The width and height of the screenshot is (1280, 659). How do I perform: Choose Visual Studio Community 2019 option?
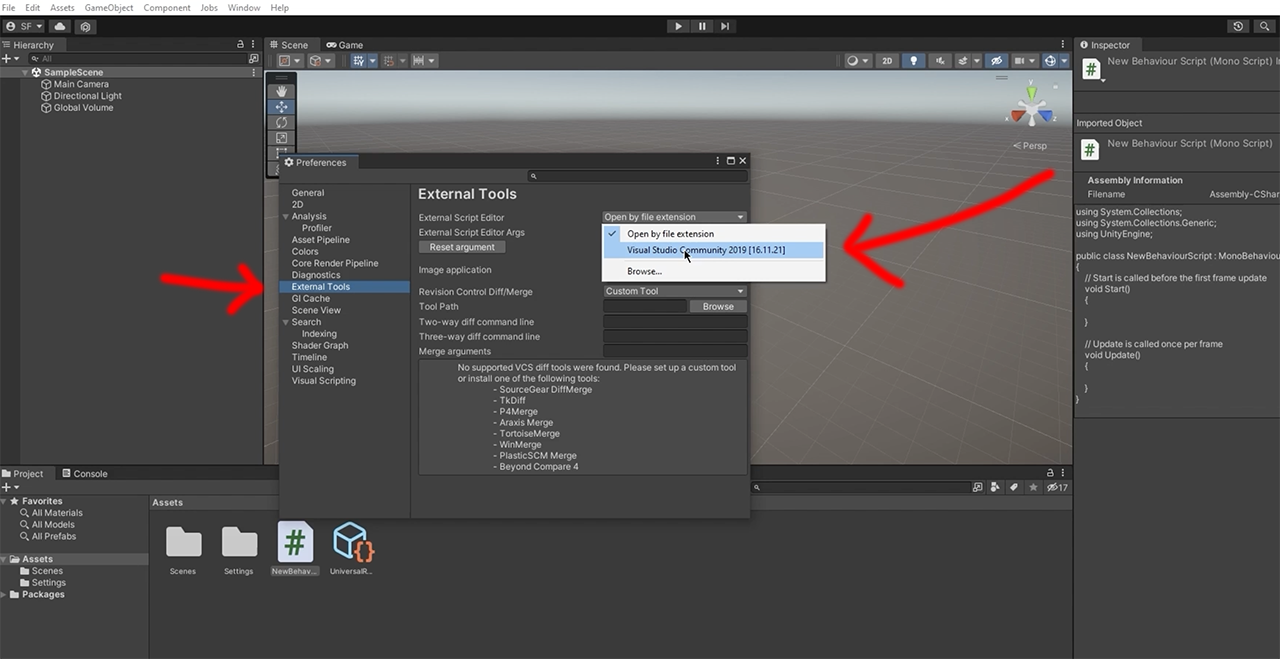(x=706, y=250)
